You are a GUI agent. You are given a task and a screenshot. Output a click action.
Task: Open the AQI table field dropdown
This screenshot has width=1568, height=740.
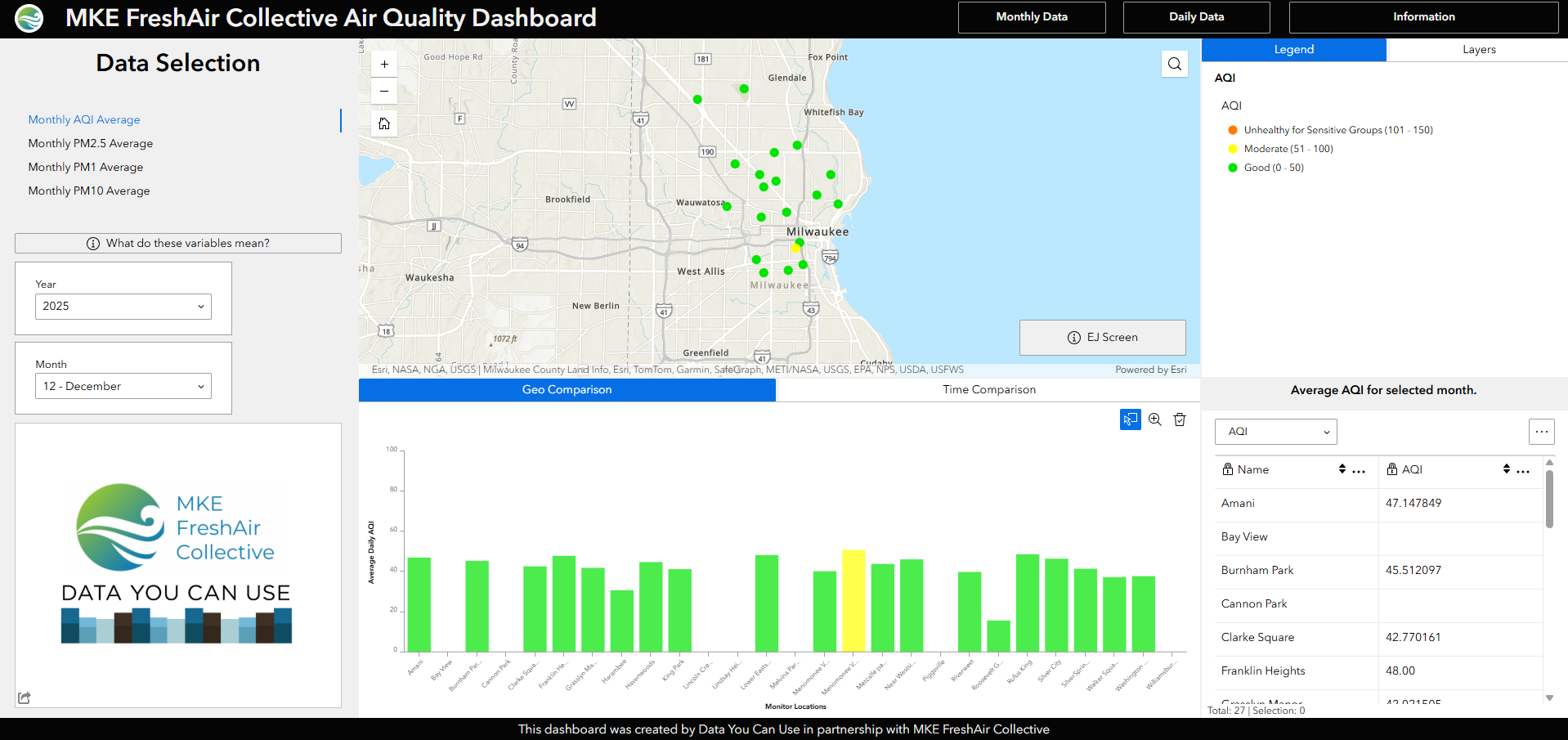(x=1276, y=432)
